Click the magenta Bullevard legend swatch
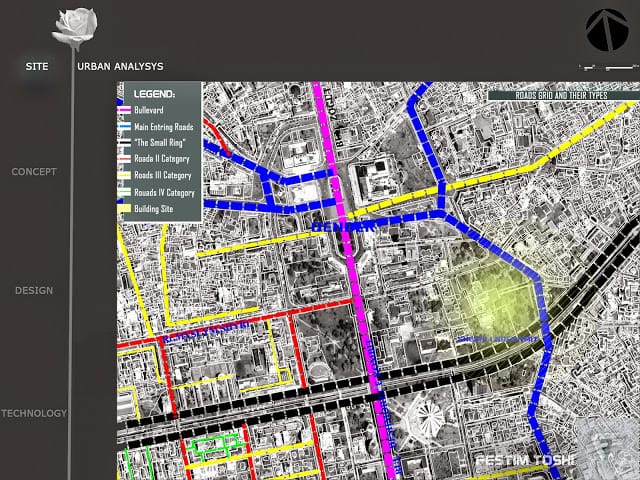The height and width of the screenshot is (480, 640). (124, 110)
